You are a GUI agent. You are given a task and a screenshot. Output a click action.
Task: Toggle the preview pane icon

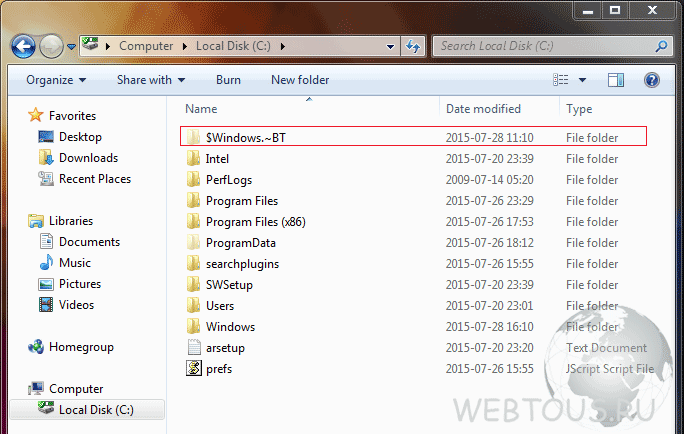pyautogui.click(x=616, y=80)
